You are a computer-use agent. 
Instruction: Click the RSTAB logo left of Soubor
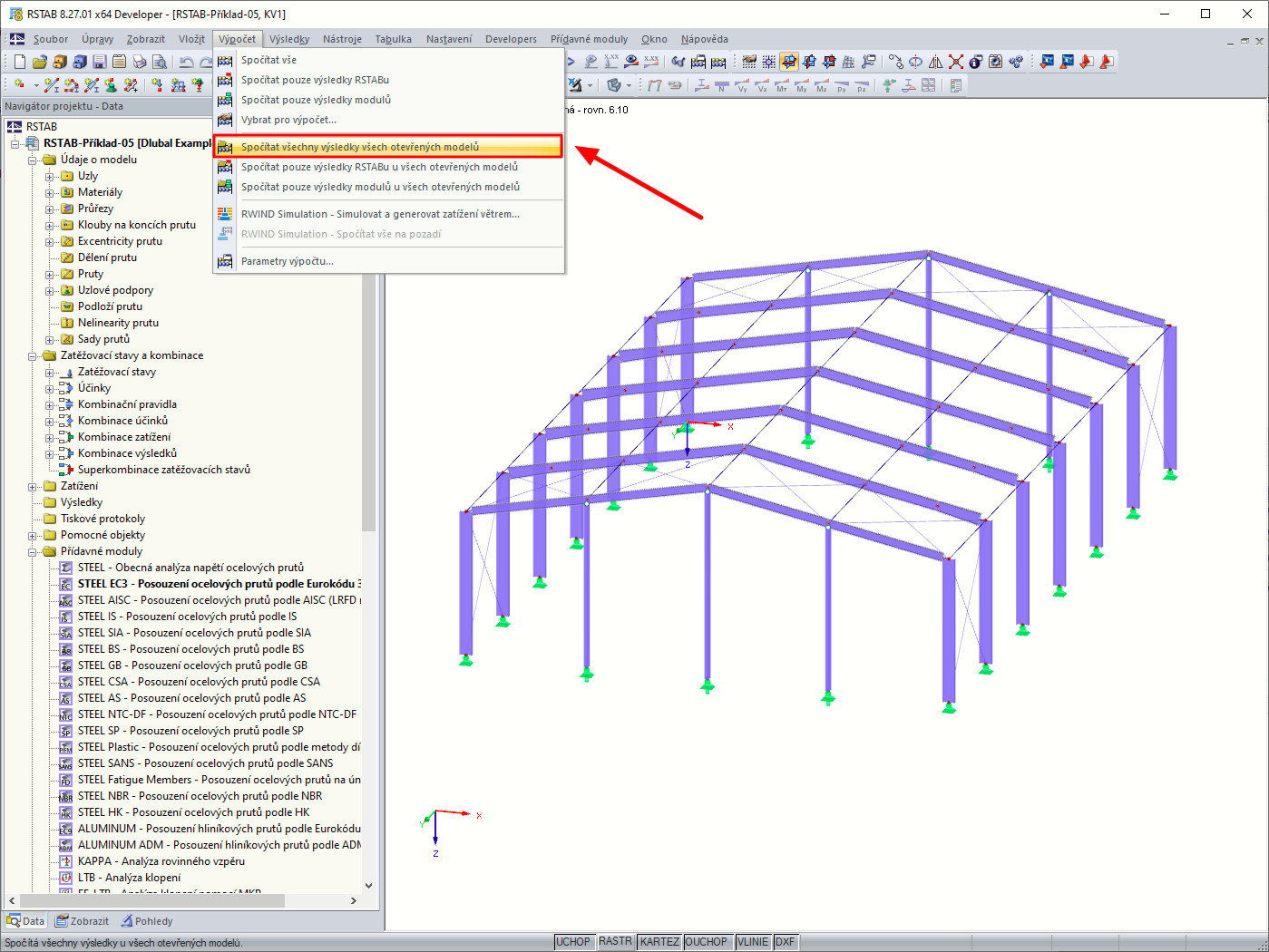point(17,39)
